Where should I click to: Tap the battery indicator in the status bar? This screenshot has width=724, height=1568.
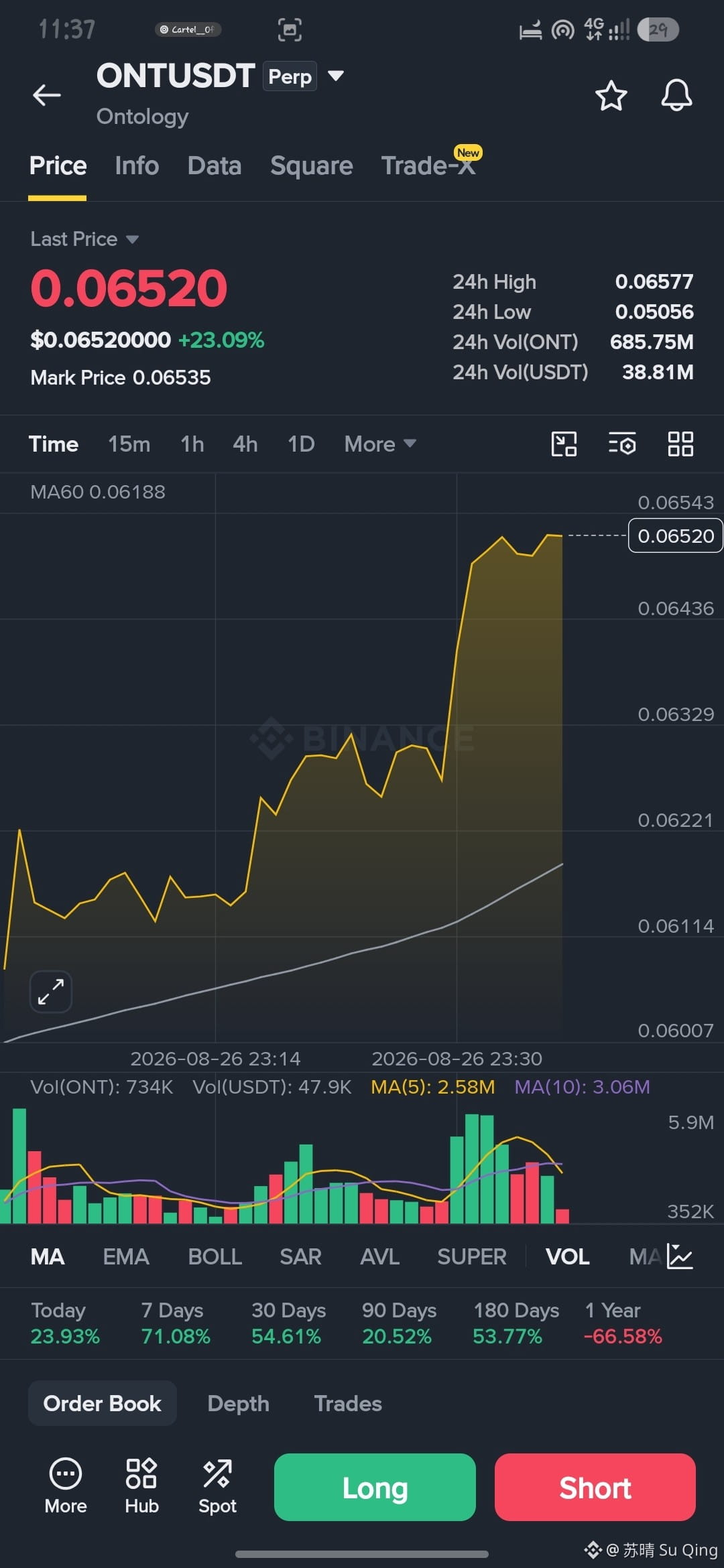click(658, 29)
